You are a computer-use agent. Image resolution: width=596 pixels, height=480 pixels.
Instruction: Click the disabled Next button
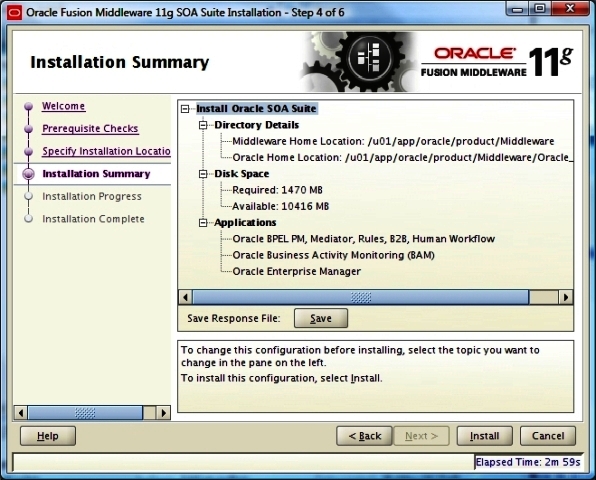(x=422, y=436)
